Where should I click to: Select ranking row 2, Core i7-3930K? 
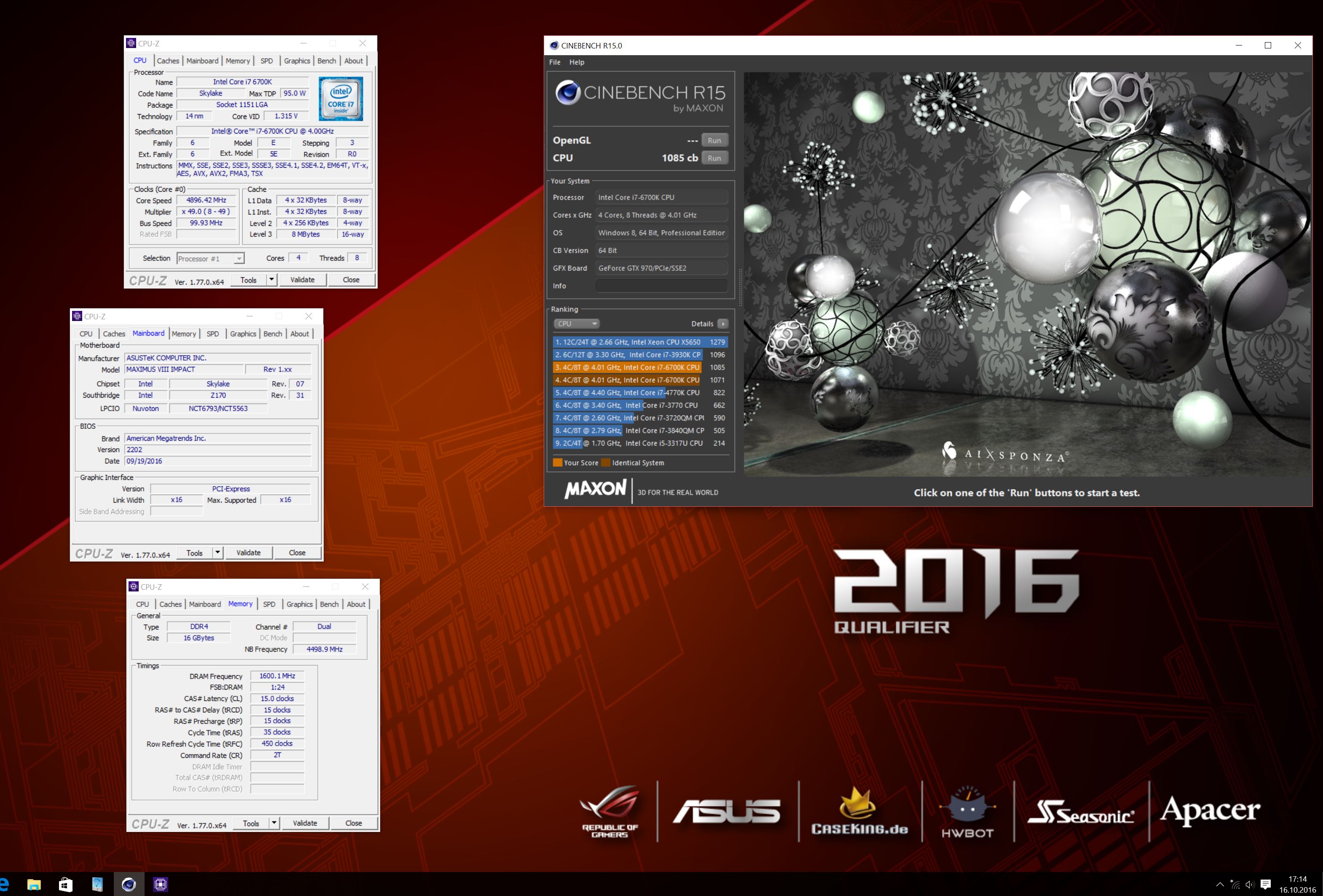point(640,354)
